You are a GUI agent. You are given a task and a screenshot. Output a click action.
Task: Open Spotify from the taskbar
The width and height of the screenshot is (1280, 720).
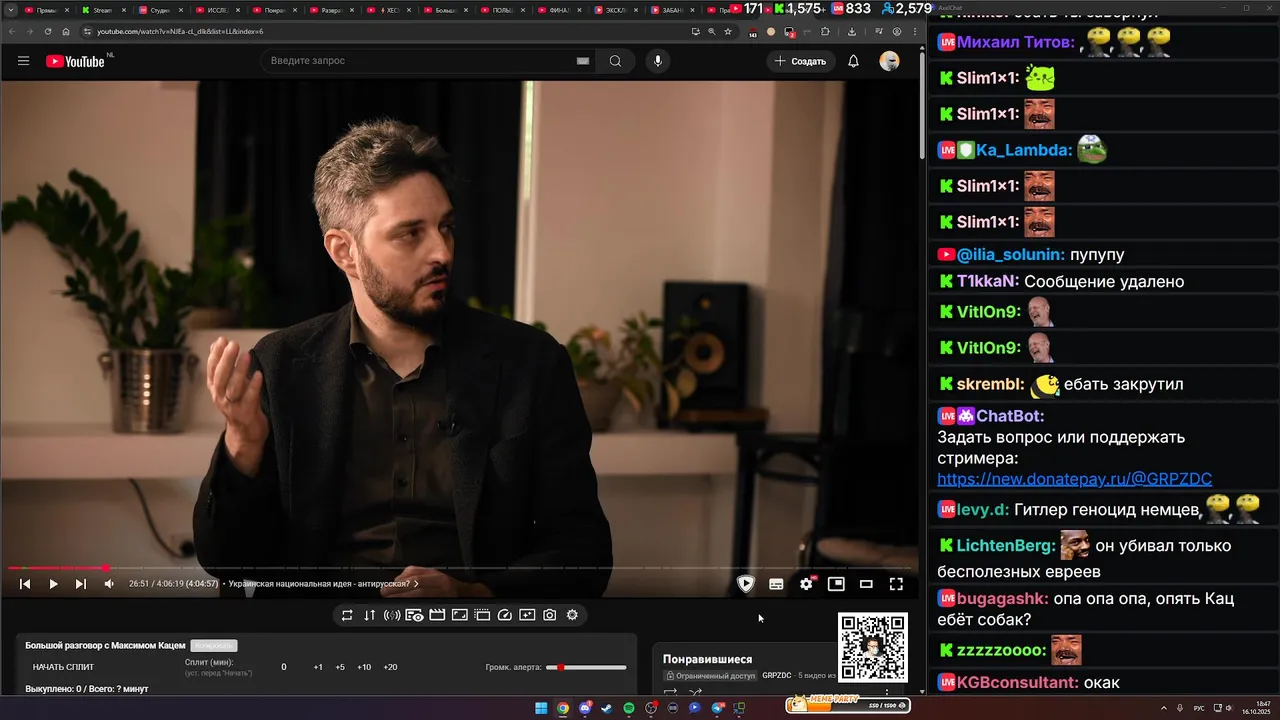pos(629,708)
